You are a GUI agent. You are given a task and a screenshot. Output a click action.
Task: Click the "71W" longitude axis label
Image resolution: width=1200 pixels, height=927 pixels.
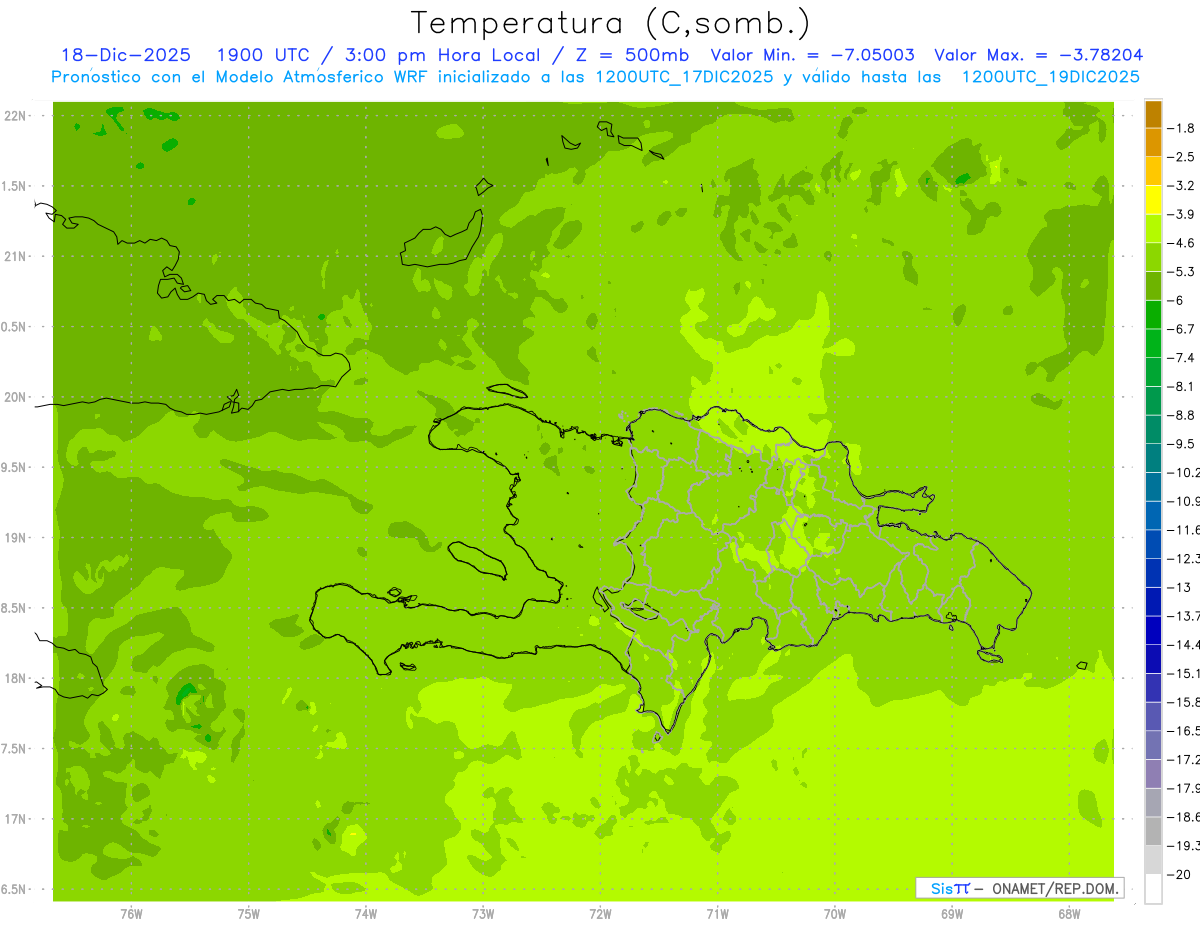click(x=717, y=914)
